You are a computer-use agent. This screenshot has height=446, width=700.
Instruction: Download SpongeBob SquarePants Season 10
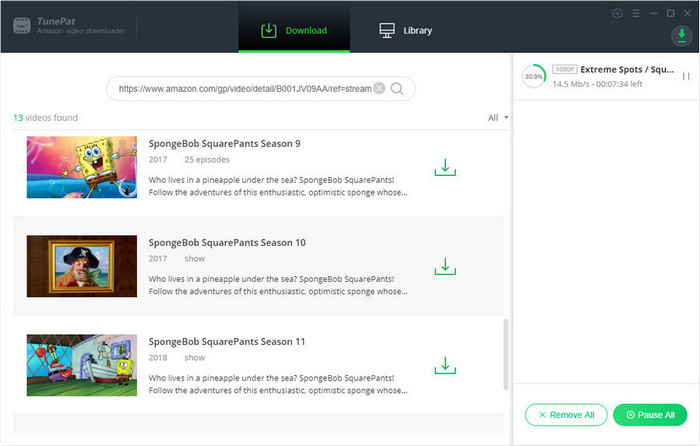tap(445, 267)
